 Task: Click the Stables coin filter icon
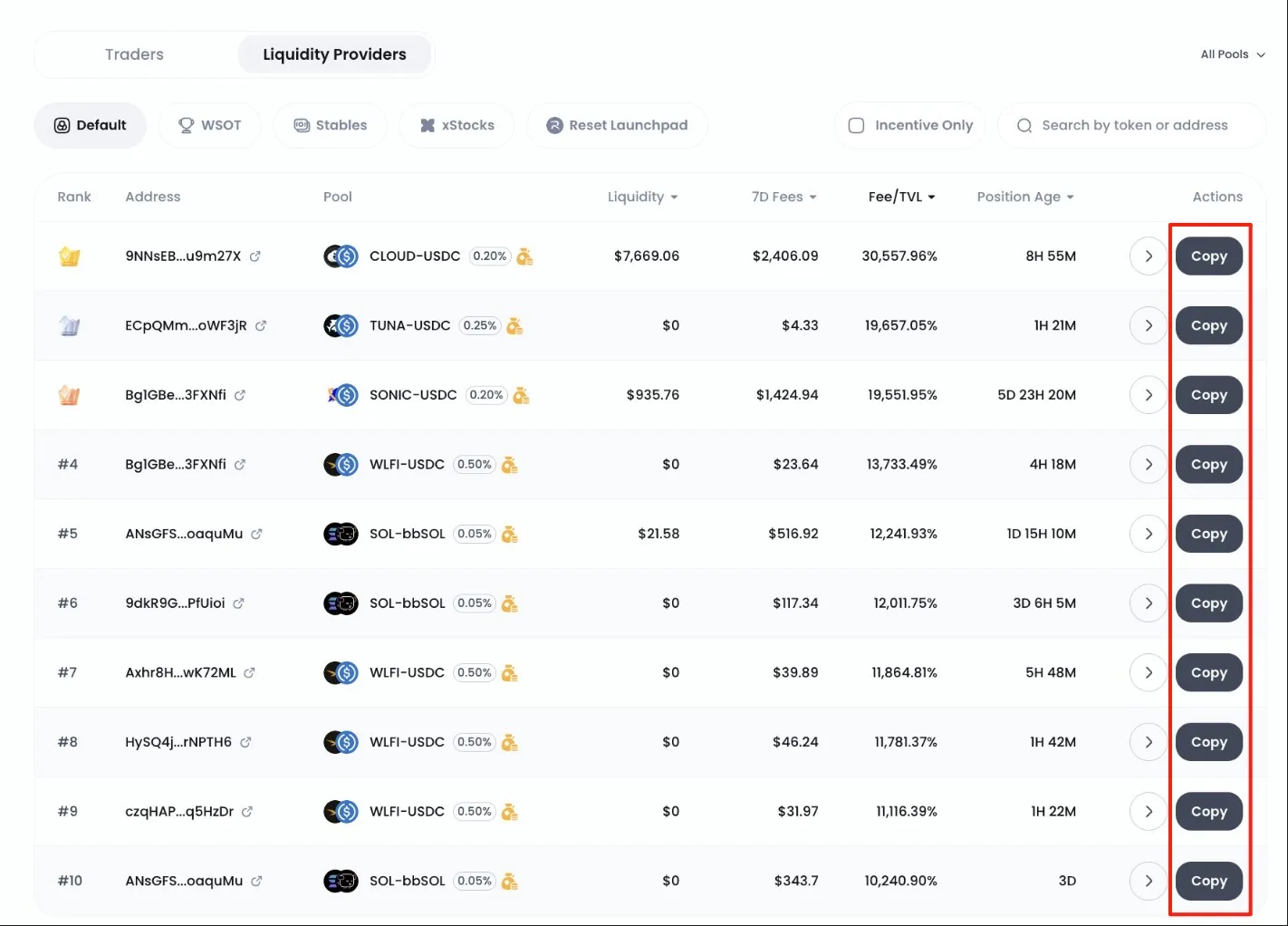[x=301, y=125]
